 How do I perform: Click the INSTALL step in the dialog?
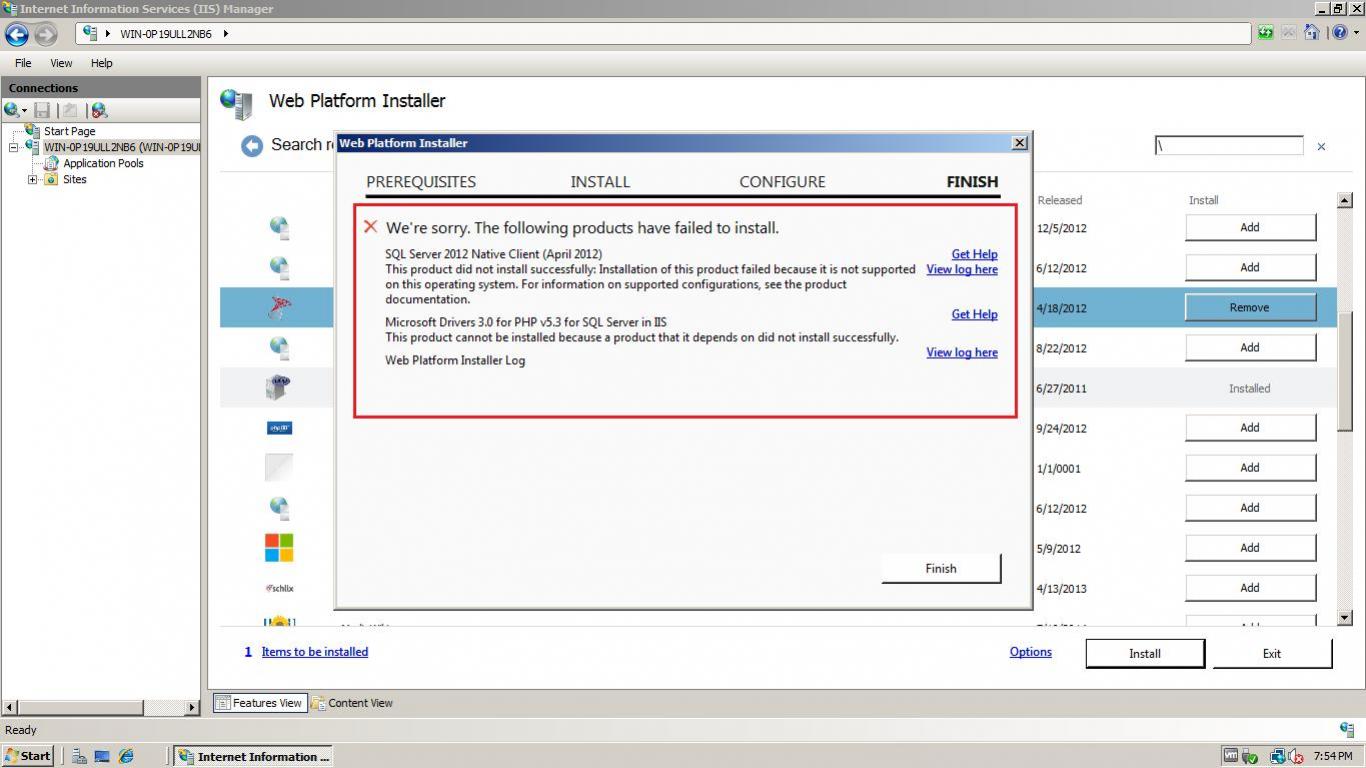point(600,182)
